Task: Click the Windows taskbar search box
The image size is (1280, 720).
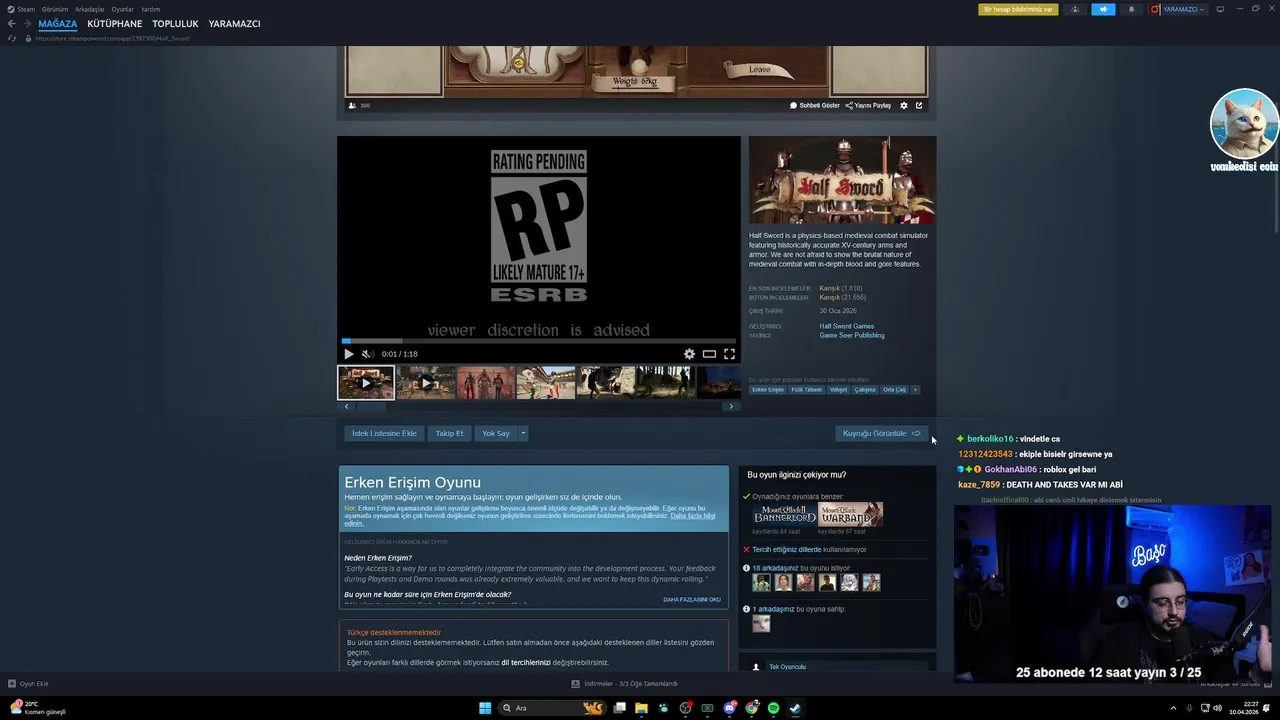Action: [553, 708]
